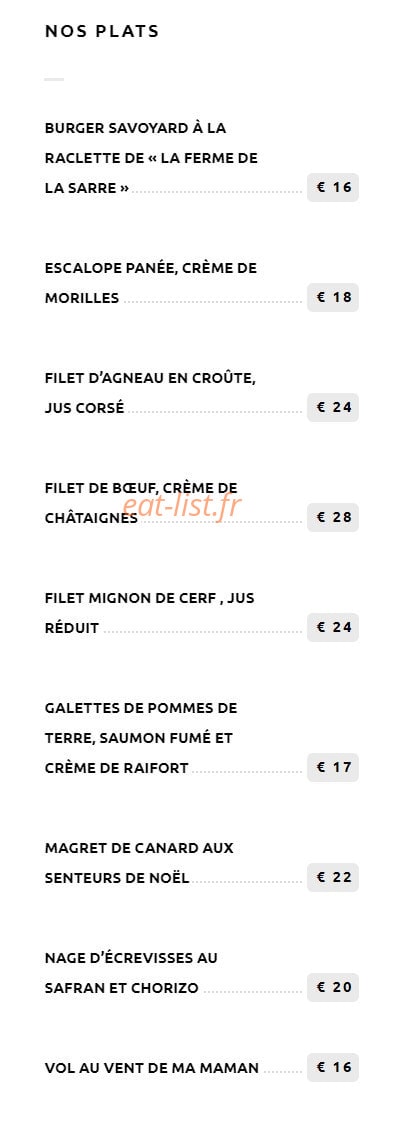
Task: Open Escalope panée, crème de morilles item
Action: [x=151, y=283]
